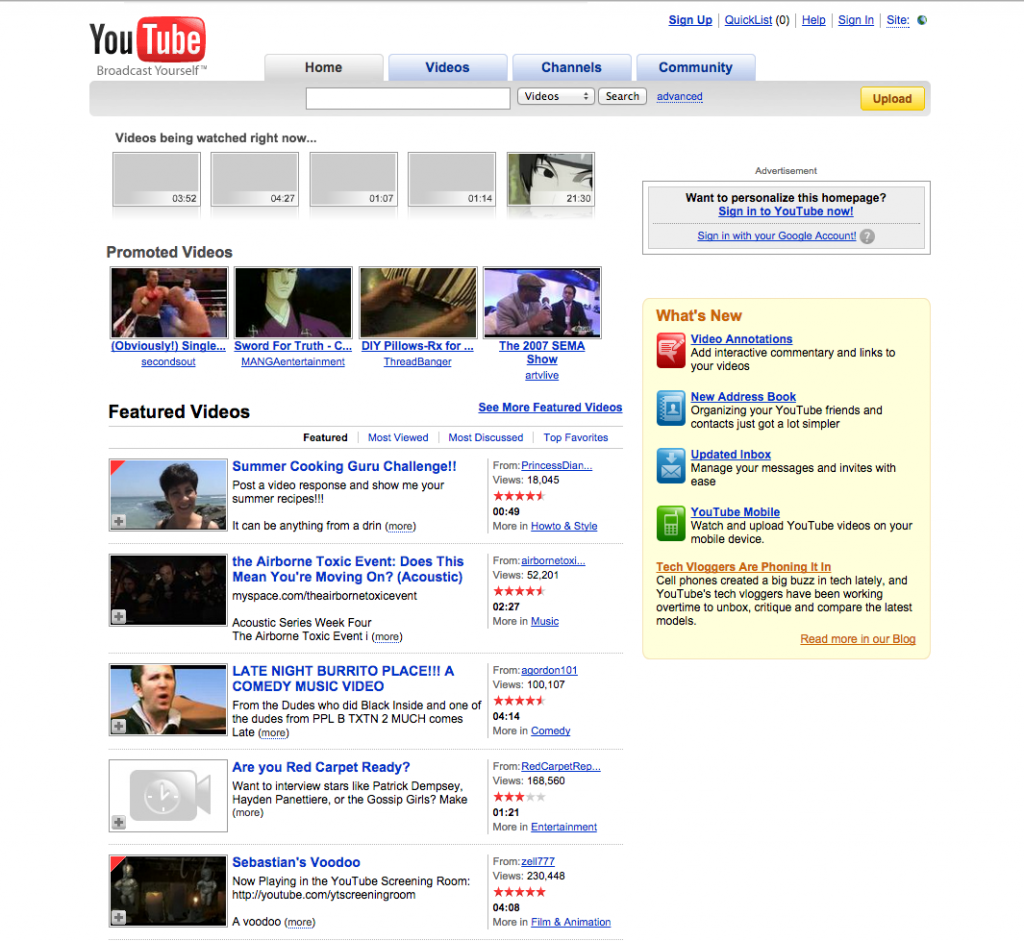Open the ThreadBanger channel link
The height and width of the screenshot is (941, 1024).
click(417, 362)
